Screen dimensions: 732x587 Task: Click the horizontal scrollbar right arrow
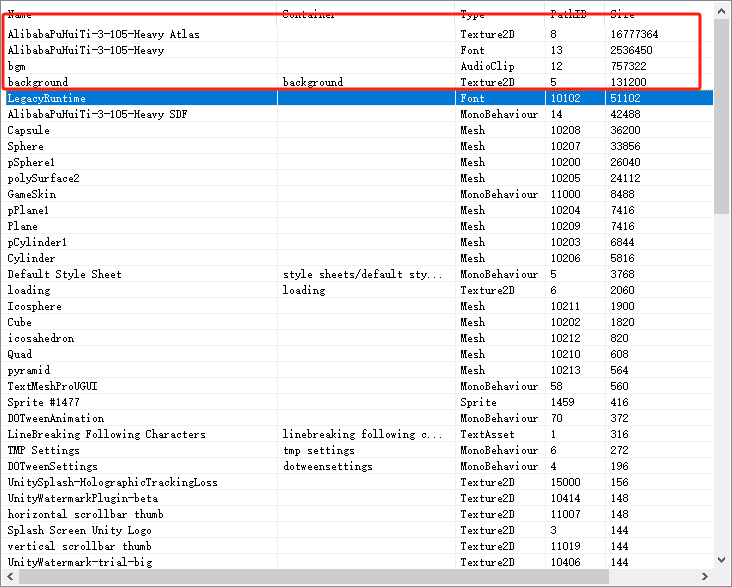point(705,576)
